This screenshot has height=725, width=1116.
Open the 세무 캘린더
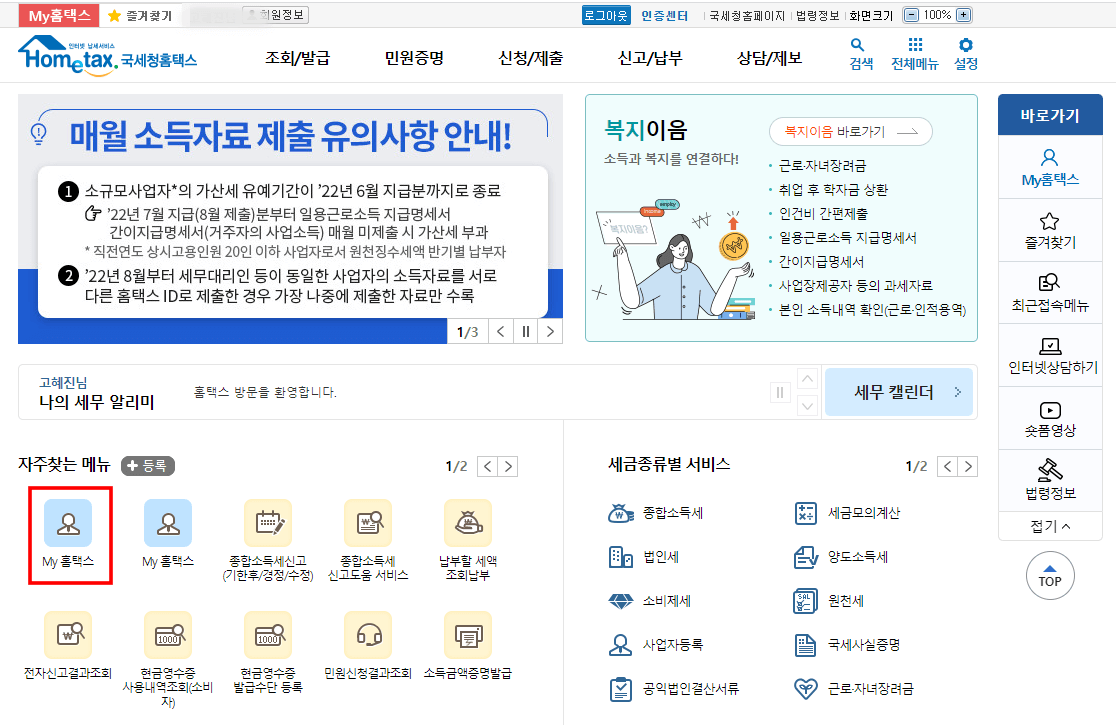coord(897,392)
